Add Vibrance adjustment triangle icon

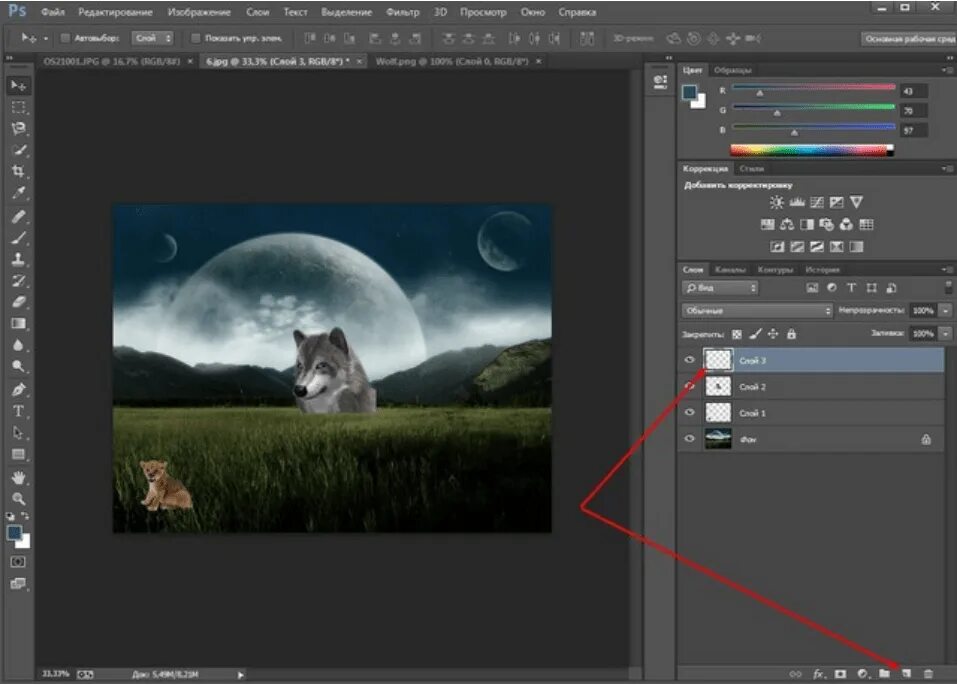click(x=856, y=202)
